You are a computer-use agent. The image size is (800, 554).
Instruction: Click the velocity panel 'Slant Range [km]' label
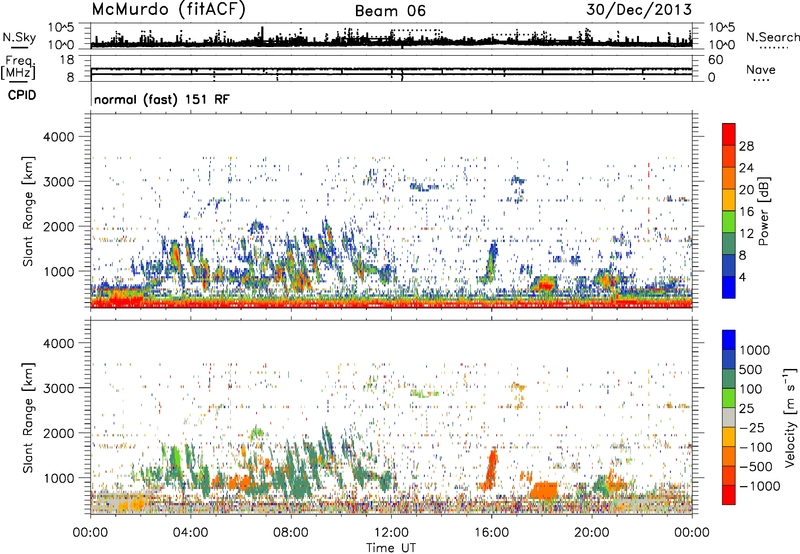[x=28, y=417]
